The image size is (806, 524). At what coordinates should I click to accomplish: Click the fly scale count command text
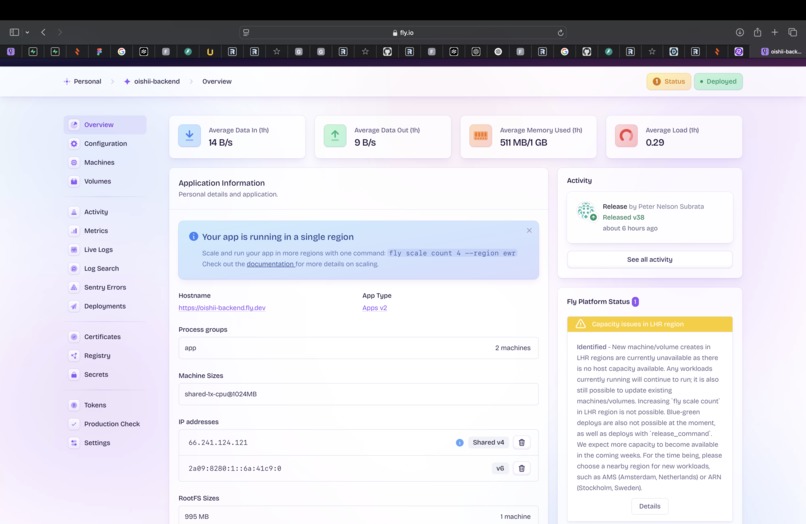[452, 253]
